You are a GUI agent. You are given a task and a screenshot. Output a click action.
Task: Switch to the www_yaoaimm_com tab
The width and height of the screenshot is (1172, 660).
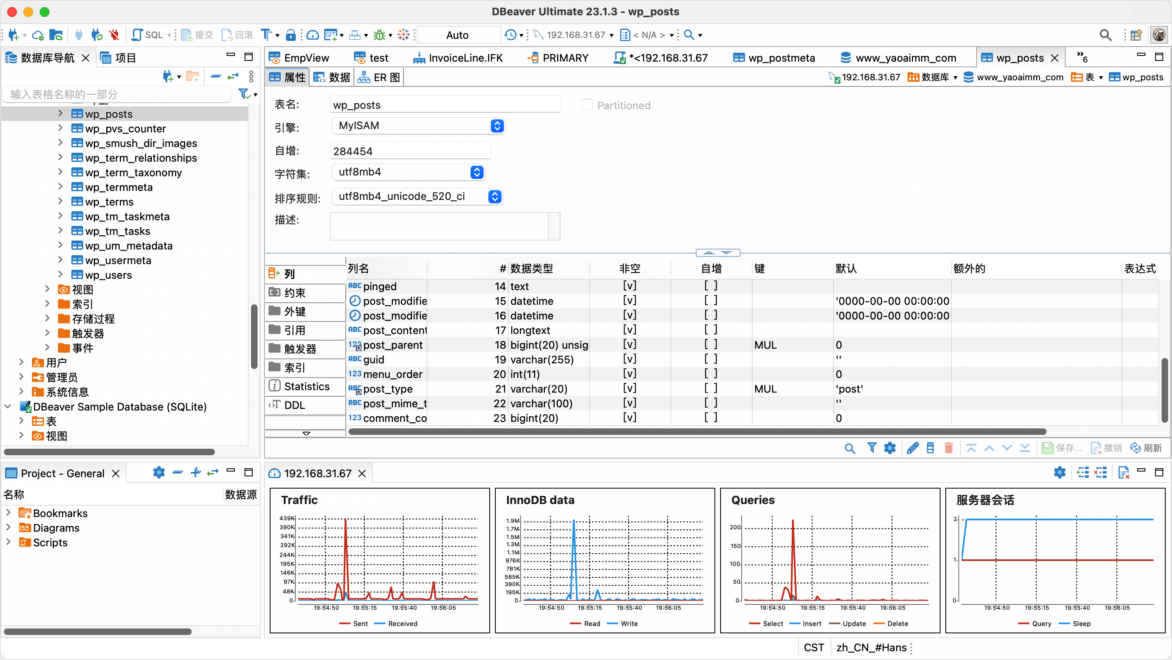click(898, 58)
